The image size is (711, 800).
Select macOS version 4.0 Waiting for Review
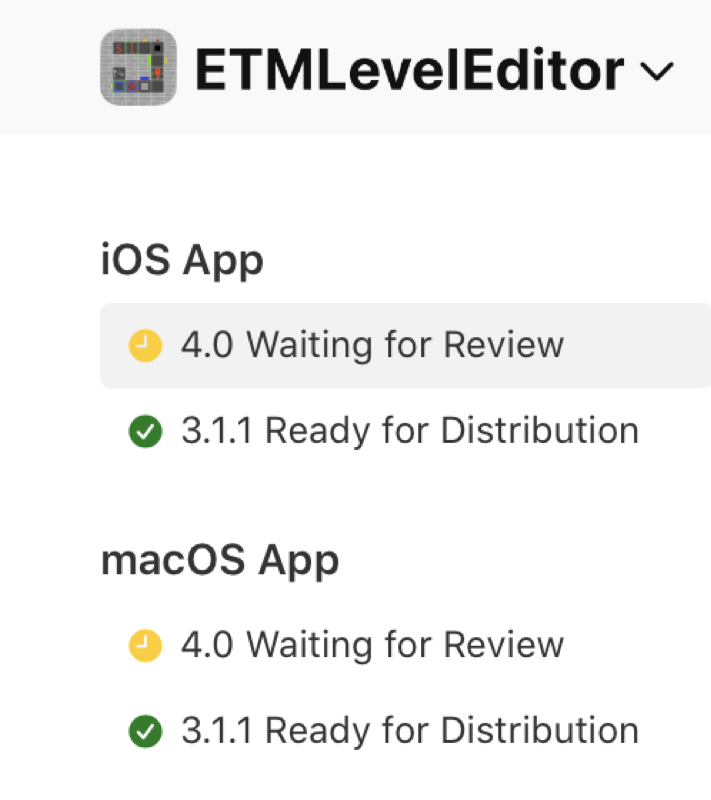(370, 644)
